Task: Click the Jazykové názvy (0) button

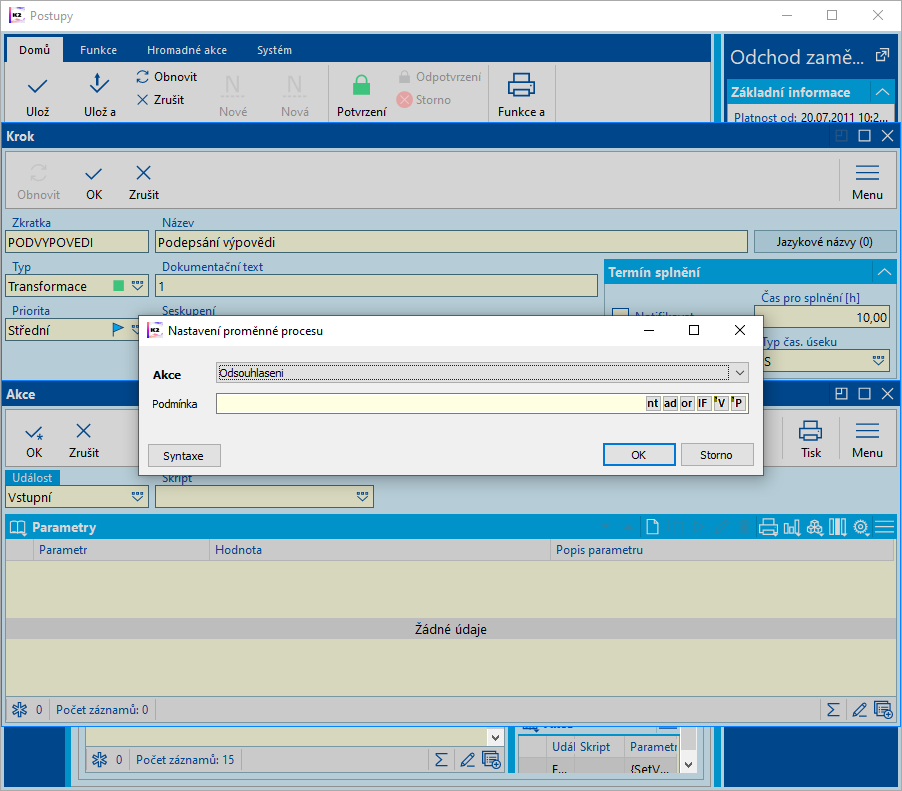Action: click(x=824, y=242)
